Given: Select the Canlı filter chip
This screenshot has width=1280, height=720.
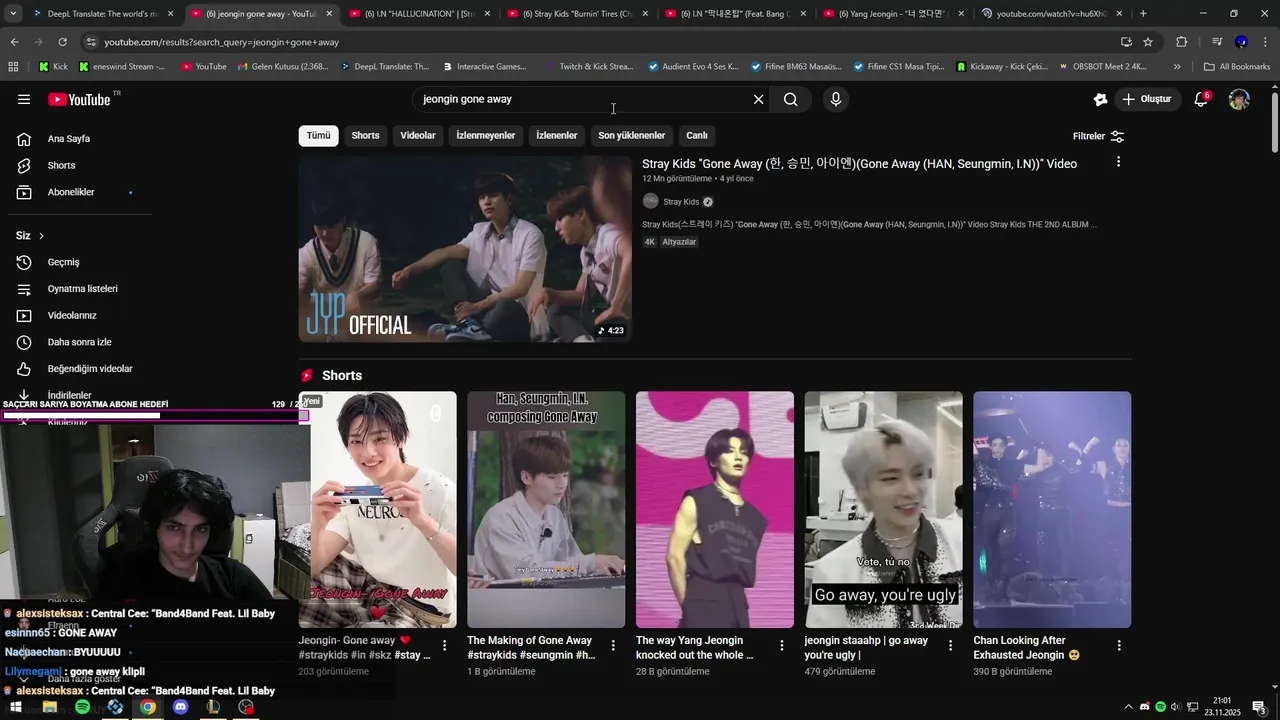Looking at the screenshot, I should pos(697,136).
